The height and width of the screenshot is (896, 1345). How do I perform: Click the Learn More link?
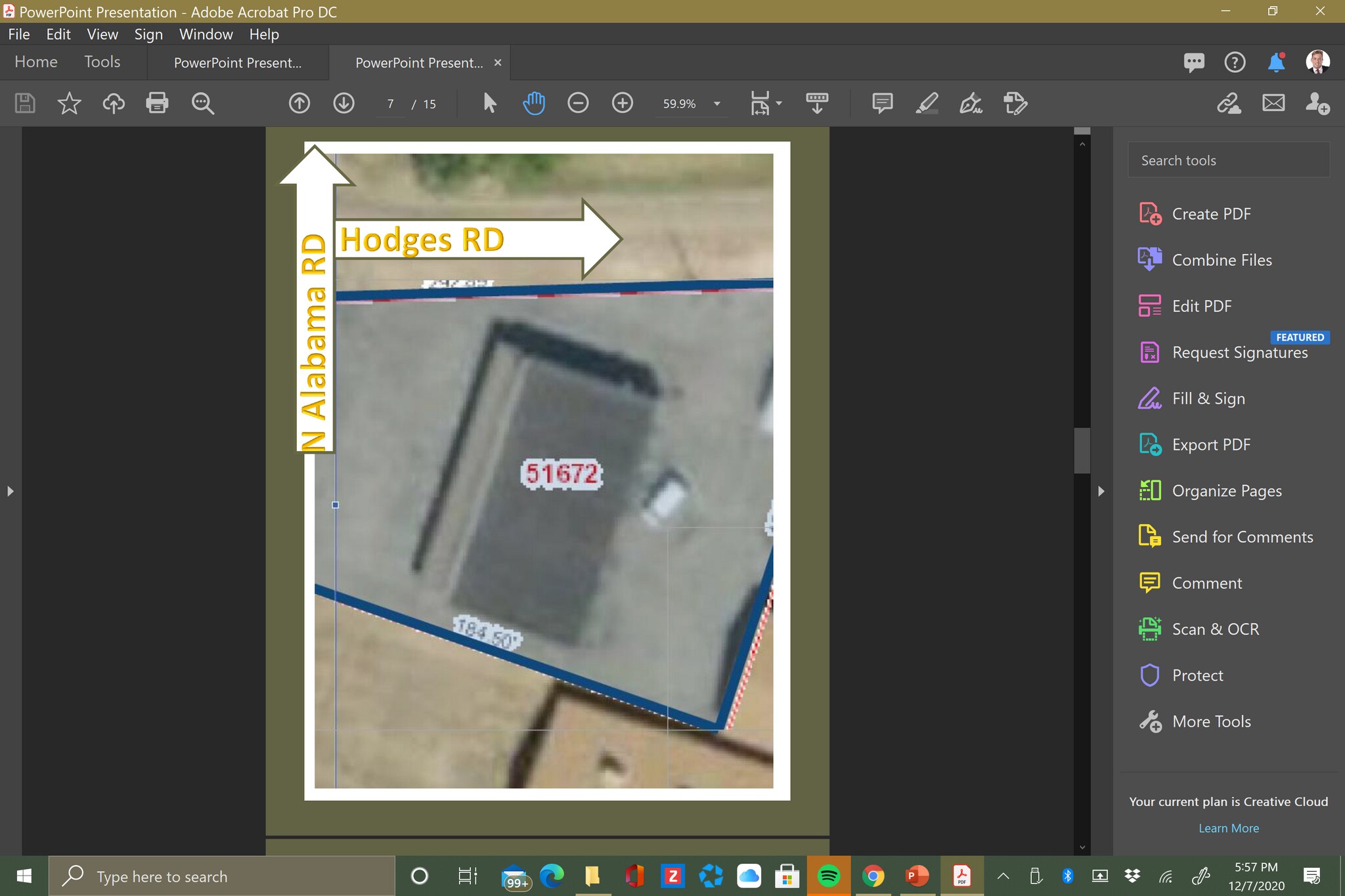[1228, 828]
